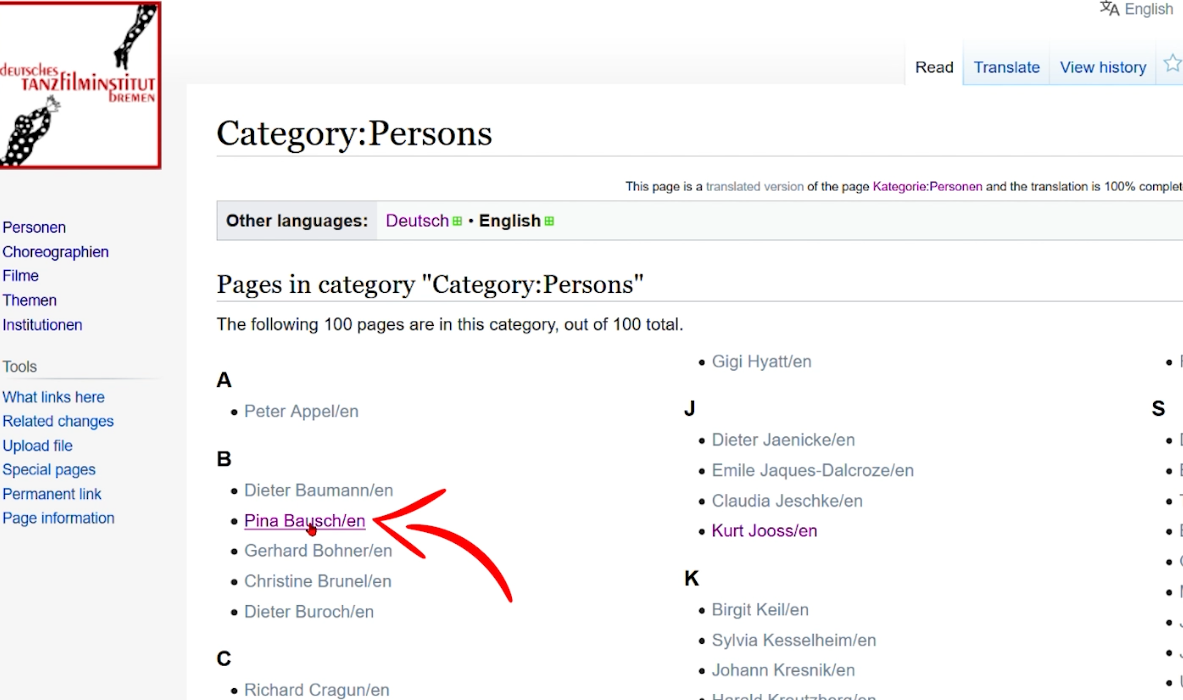The width and height of the screenshot is (1183, 700).
Task: Switch to the Read tab
Action: point(934,67)
